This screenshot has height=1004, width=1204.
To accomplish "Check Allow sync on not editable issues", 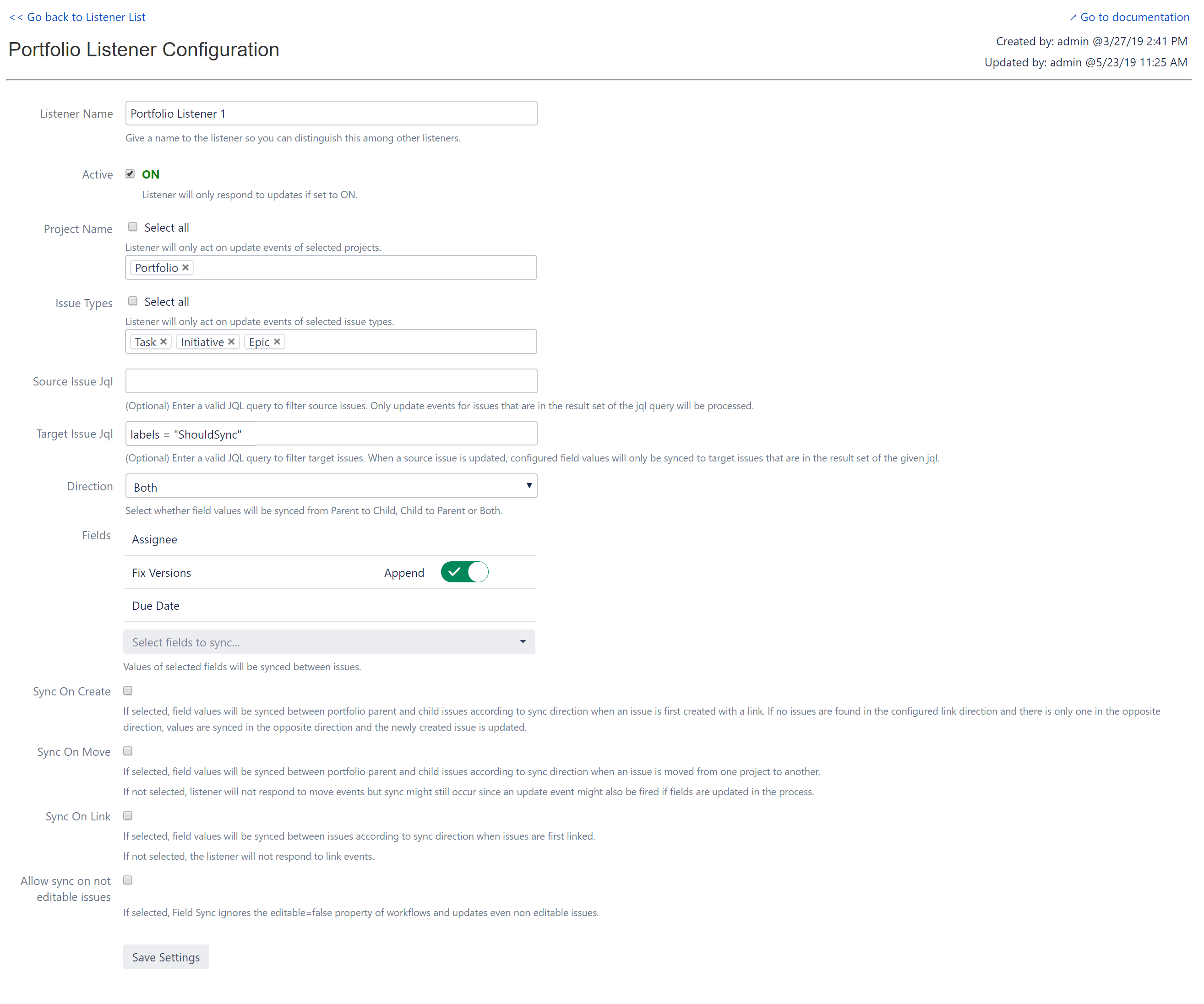I will tap(128, 879).
